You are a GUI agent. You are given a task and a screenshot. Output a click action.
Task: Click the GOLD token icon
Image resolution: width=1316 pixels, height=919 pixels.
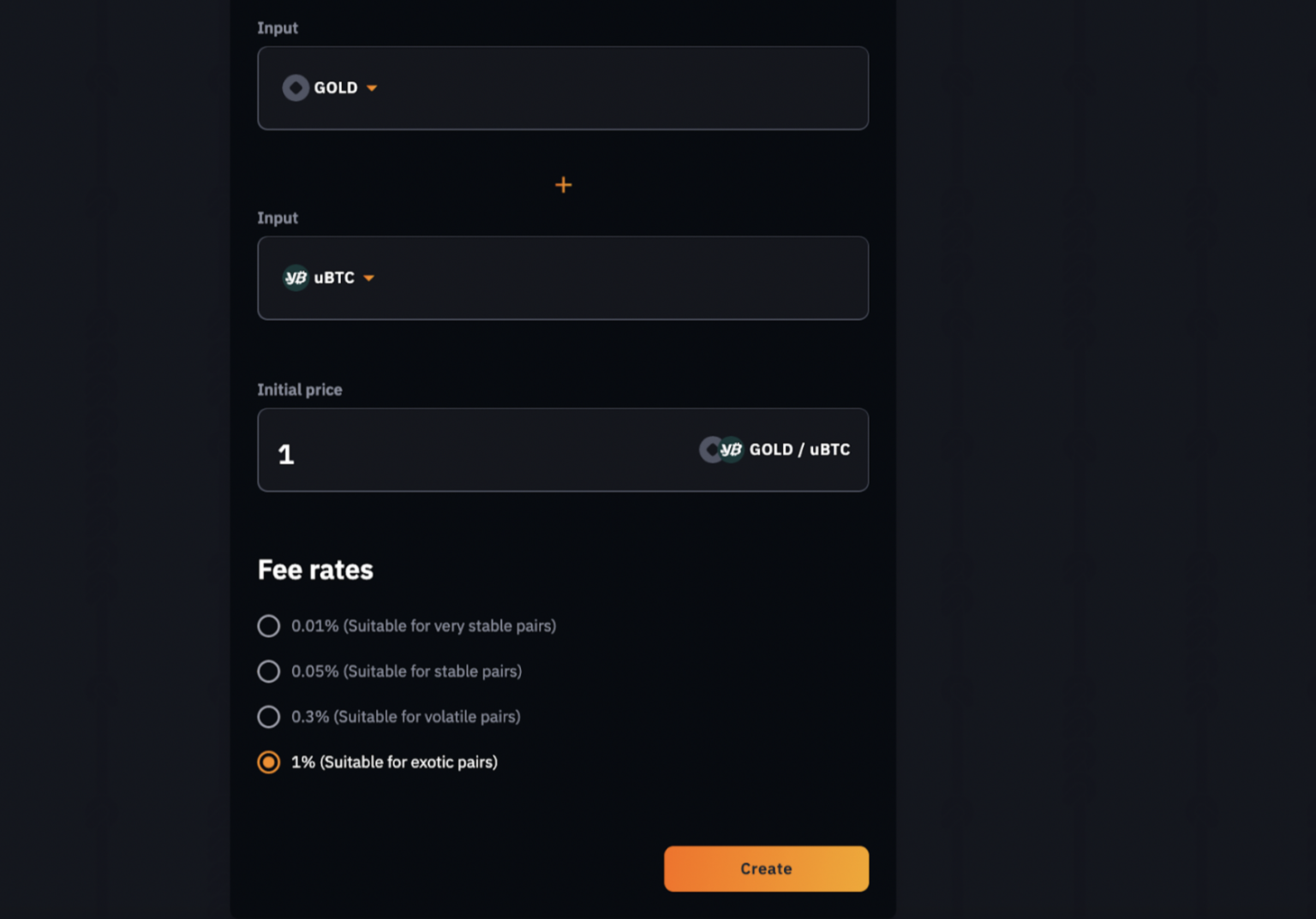click(295, 87)
